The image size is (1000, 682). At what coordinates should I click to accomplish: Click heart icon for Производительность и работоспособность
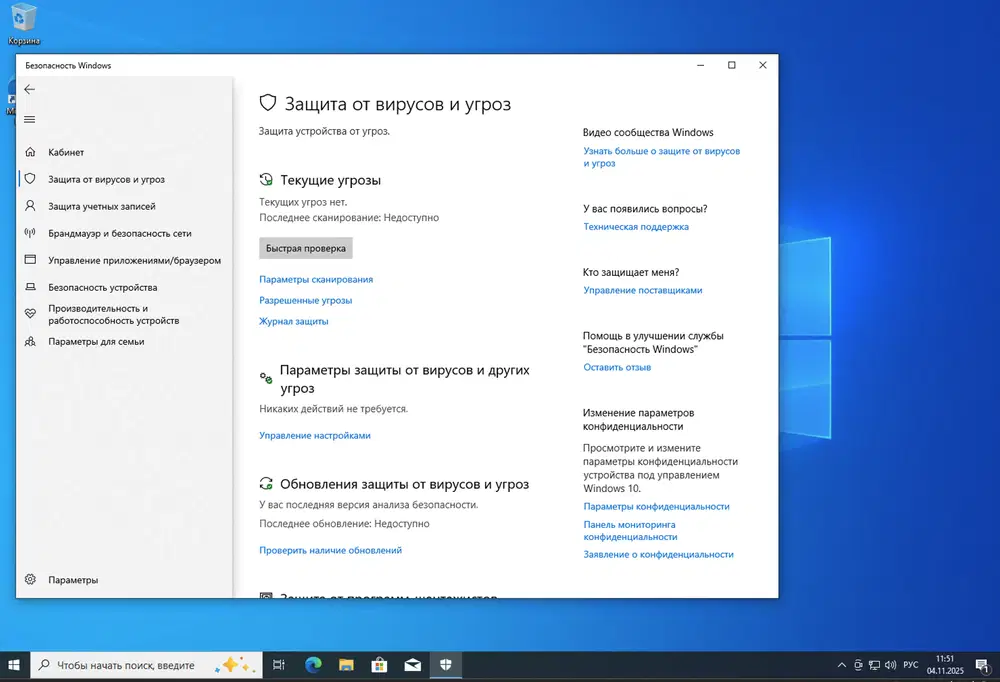pos(30,313)
